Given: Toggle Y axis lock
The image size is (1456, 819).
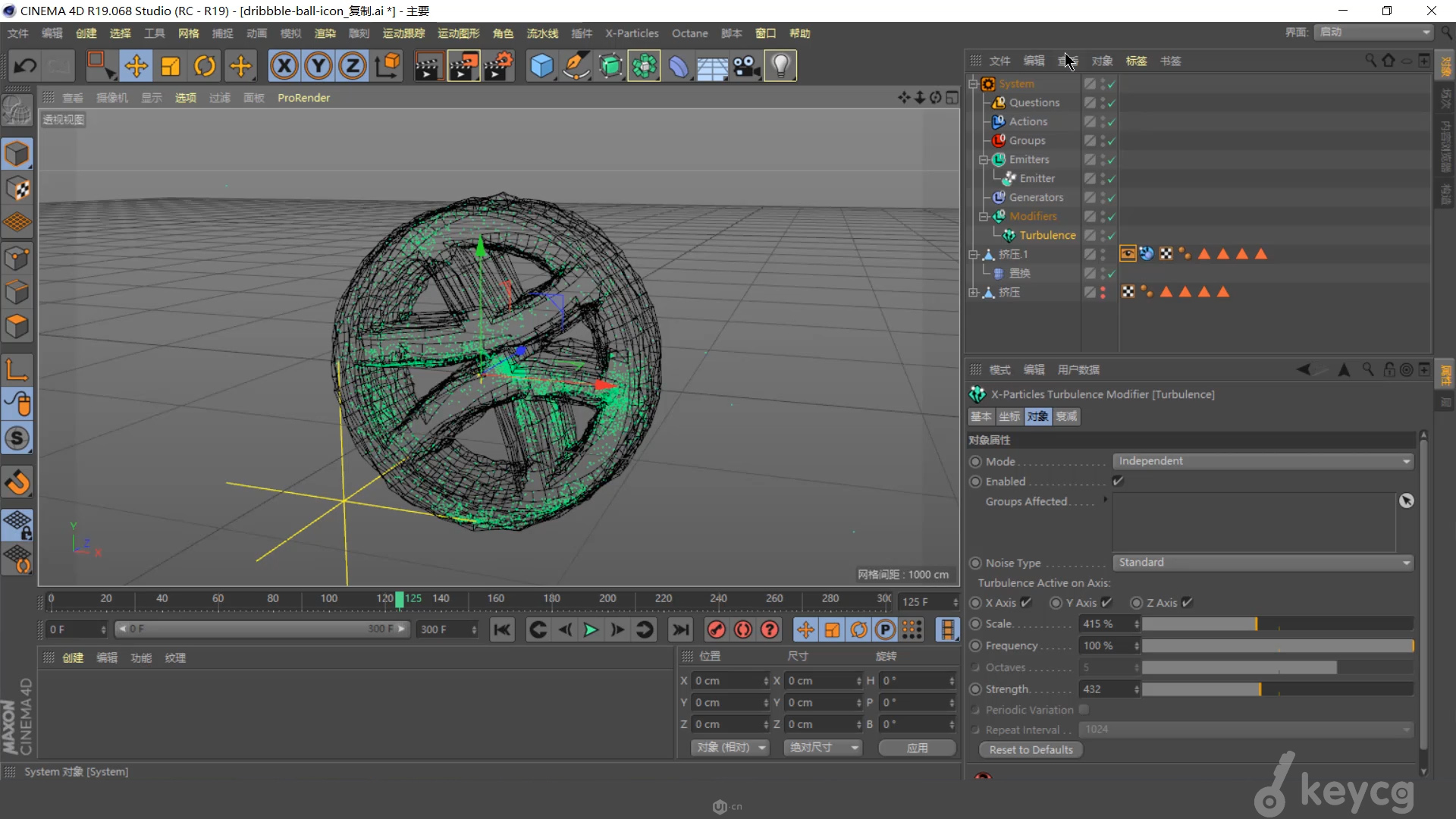Looking at the screenshot, I should point(318,66).
